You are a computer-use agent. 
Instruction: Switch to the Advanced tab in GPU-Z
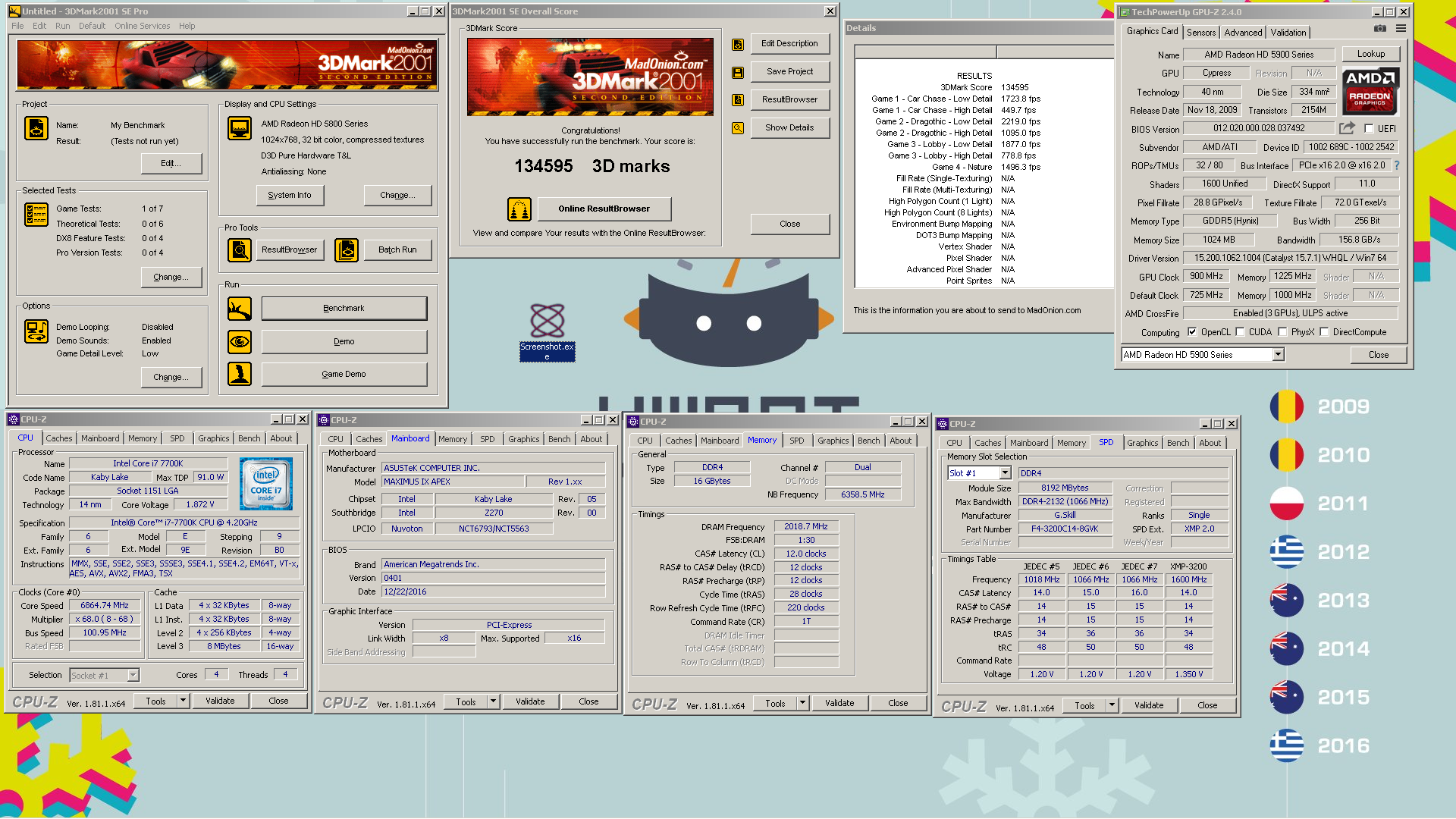point(1243,32)
